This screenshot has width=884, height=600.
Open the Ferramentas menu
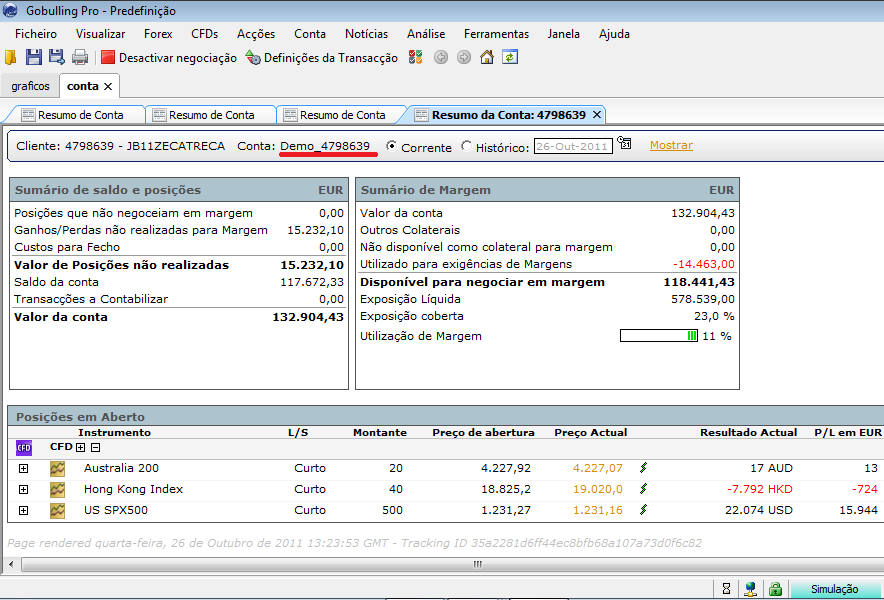pyautogui.click(x=496, y=34)
